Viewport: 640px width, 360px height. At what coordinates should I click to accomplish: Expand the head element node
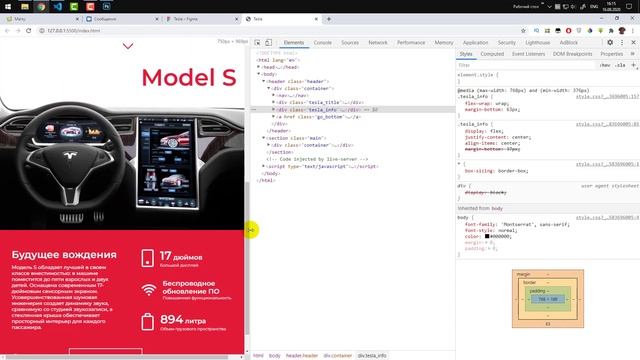coord(258,67)
